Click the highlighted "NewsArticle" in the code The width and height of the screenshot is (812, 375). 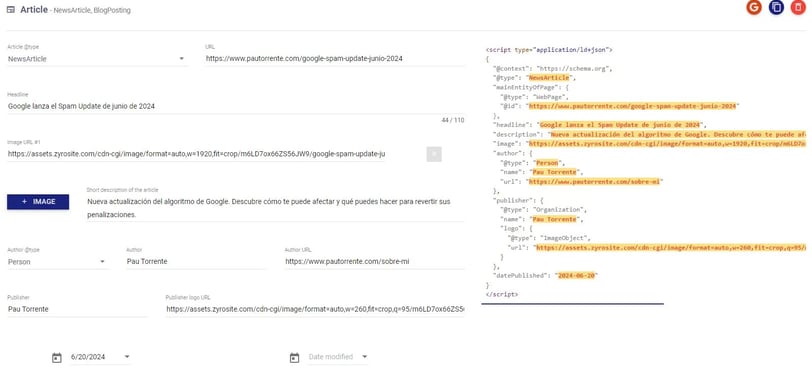pyautogui.click(x=549, y=78)
